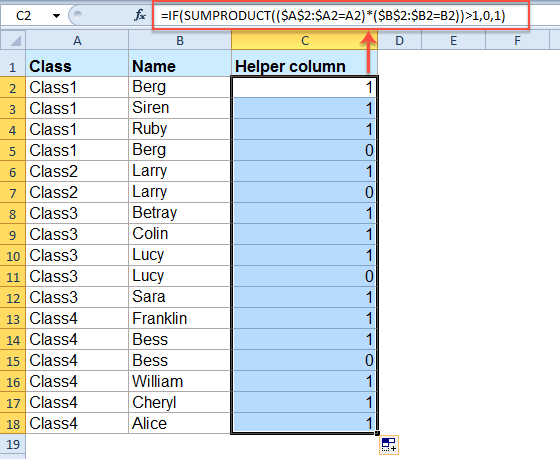Screen dimensions: 560x459
Task: Expand the Name Box dropdown arrow
Action: pyautogui.click(x=56, y=16)
